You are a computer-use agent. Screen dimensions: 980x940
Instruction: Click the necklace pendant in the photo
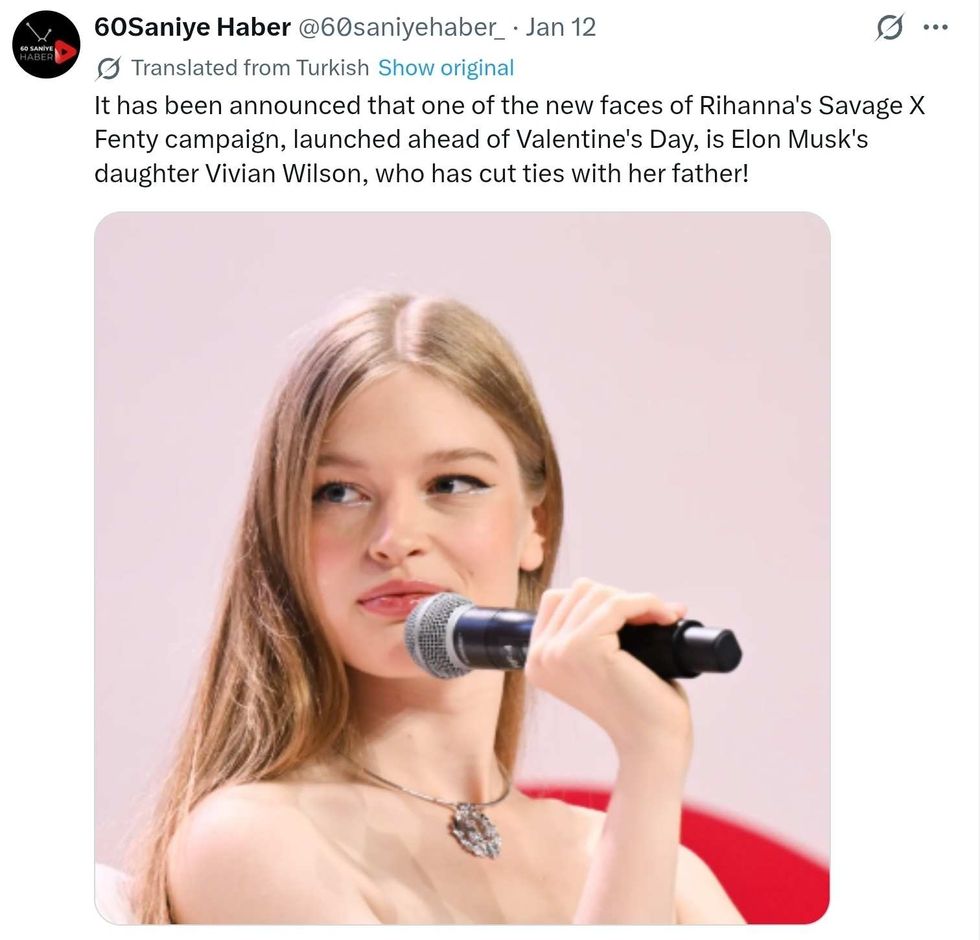(476, 828)
